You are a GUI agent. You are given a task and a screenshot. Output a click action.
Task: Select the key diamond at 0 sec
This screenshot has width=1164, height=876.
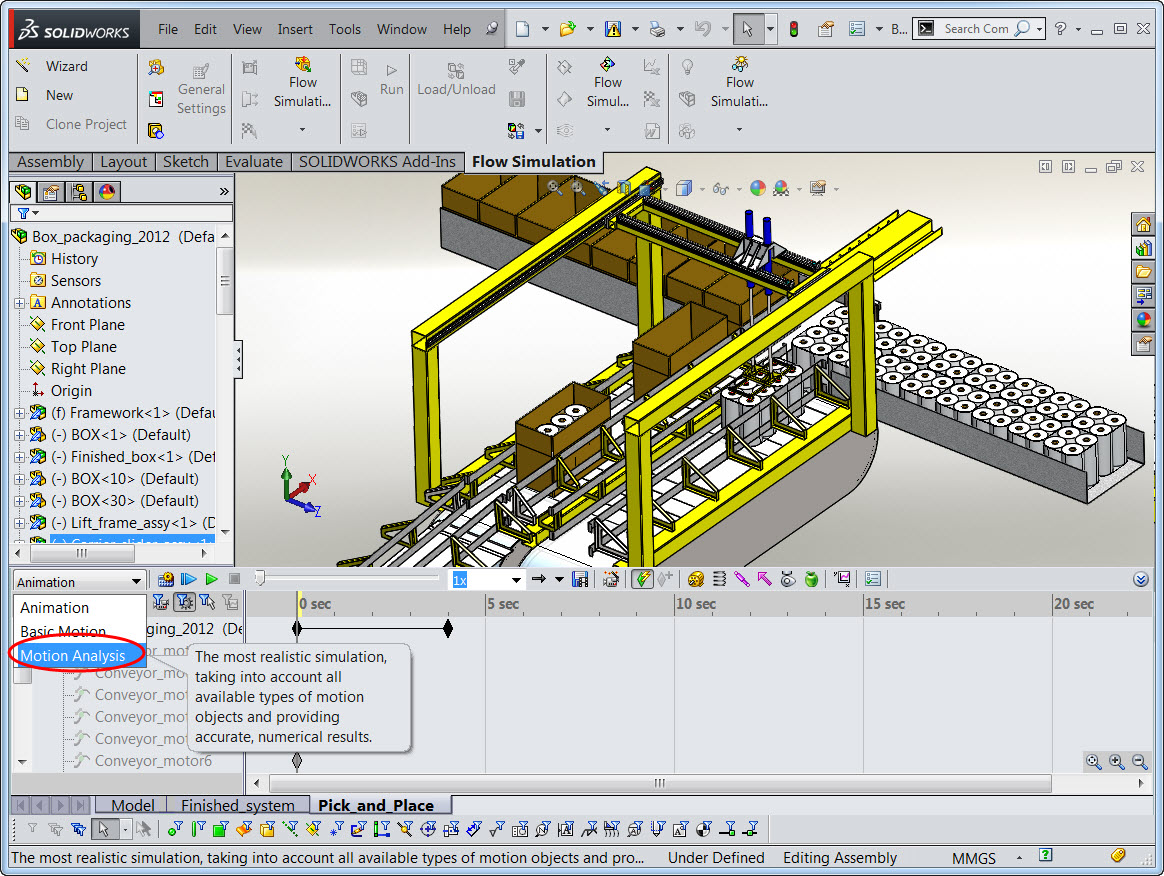point(296,628)
